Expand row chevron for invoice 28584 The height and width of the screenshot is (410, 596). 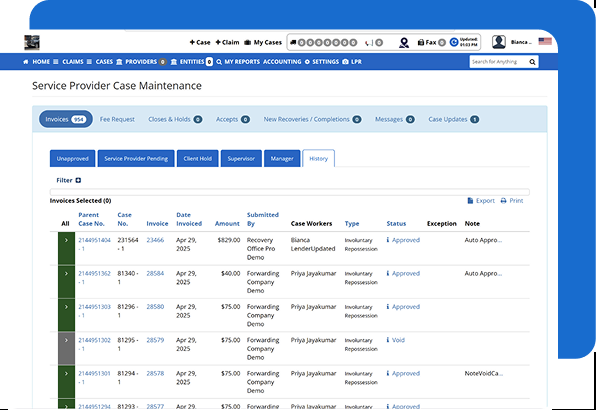tap(66, 274)
